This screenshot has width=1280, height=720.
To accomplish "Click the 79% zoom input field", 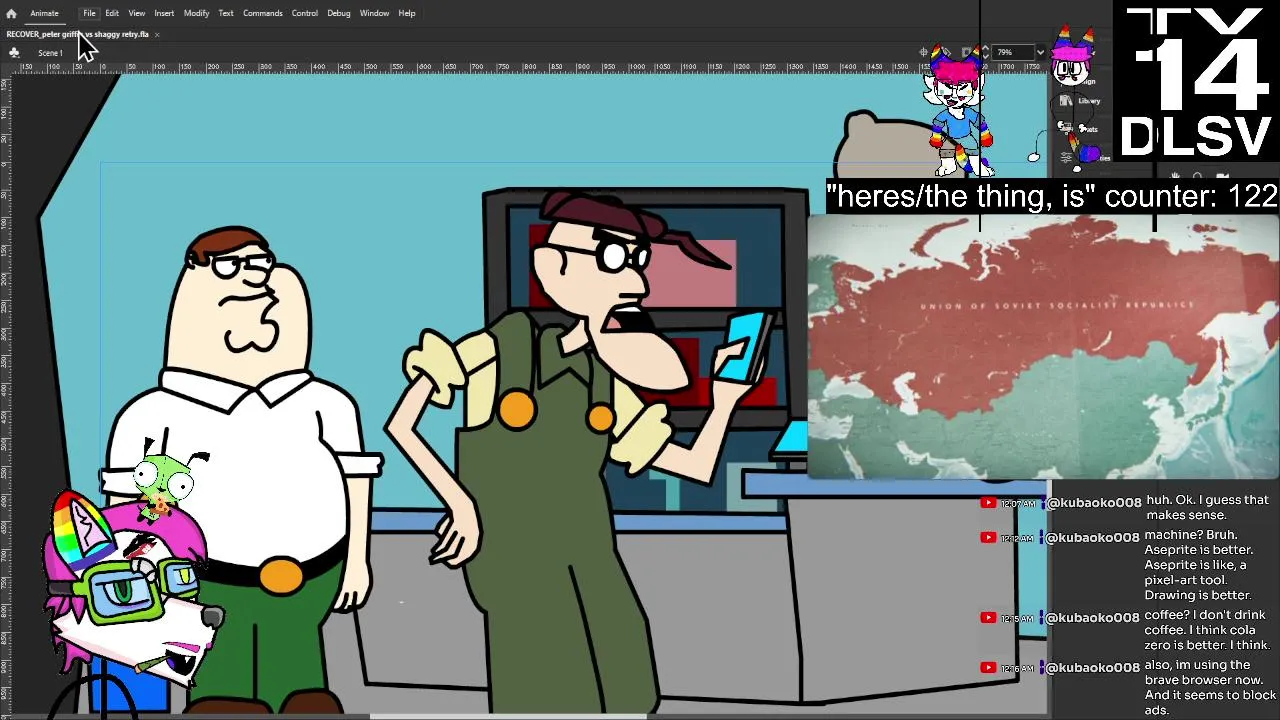I will click(1012, 52).
